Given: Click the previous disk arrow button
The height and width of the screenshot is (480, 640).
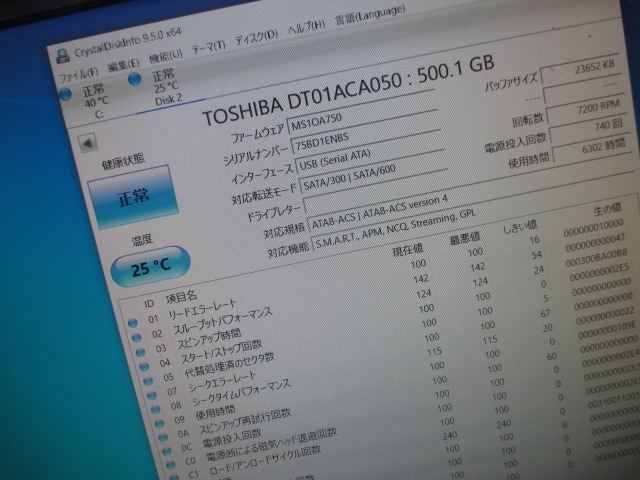Looking at the screenshot, I should 88,143.
